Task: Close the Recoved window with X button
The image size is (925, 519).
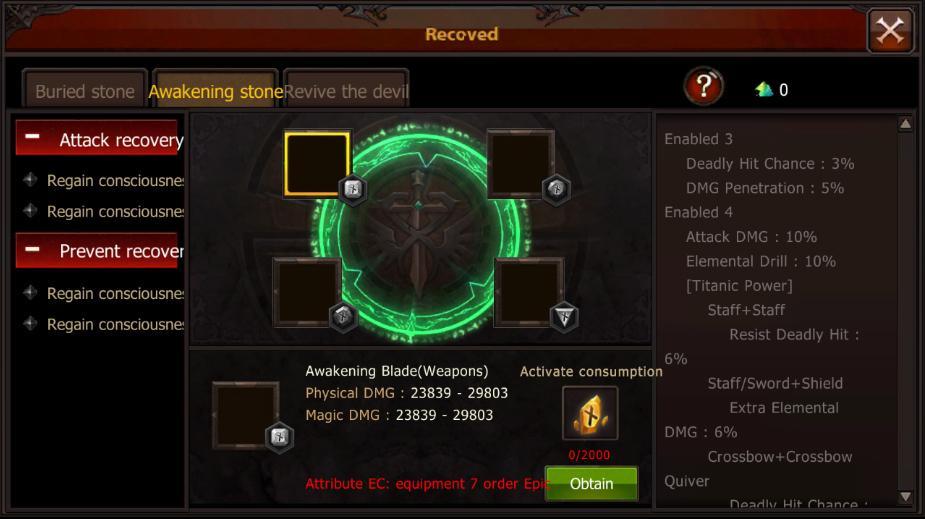Action: pyautogui.click(x=890, y=31)
